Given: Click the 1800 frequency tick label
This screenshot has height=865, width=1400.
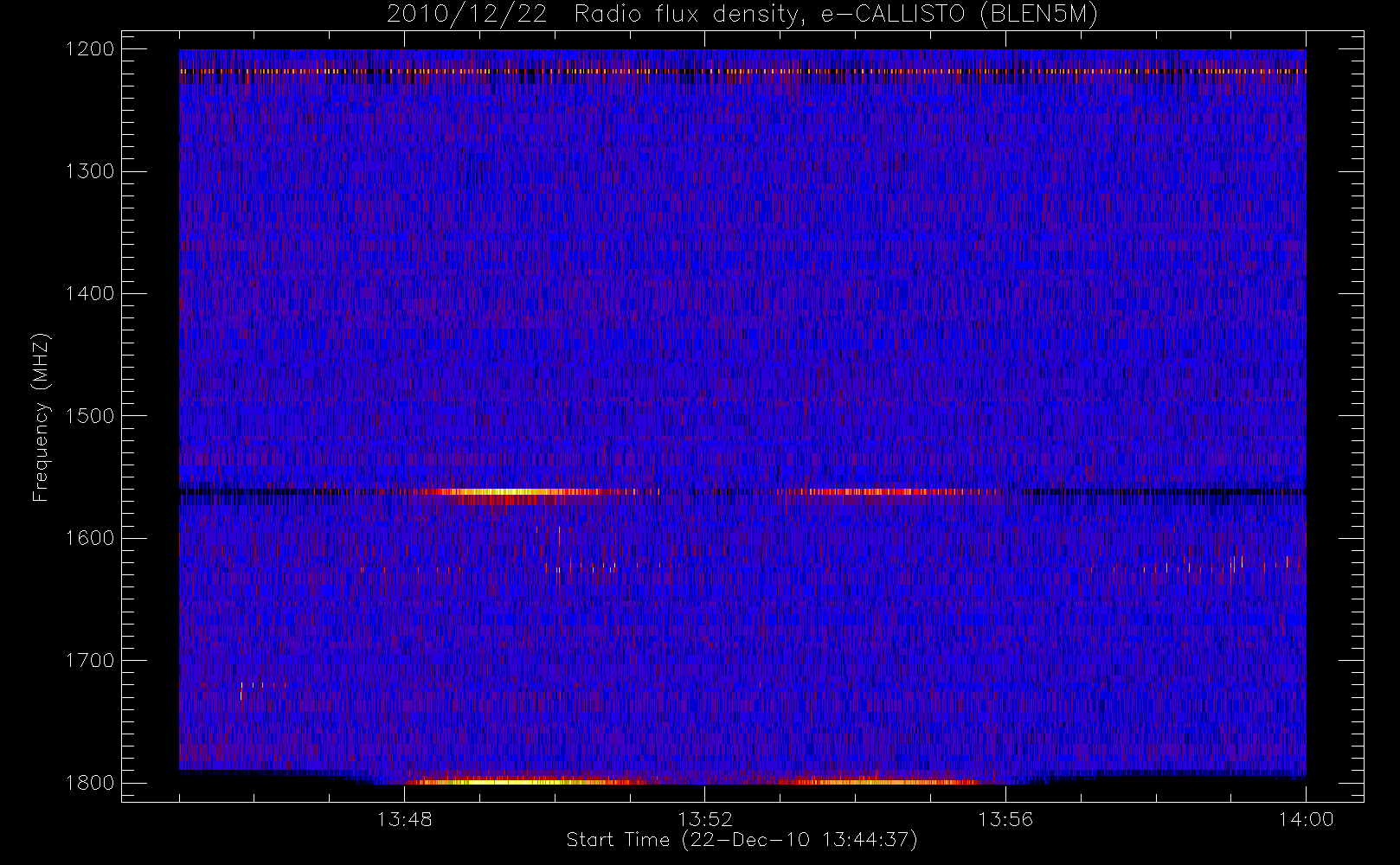Looking at the screenshot, I should point(90,783).
